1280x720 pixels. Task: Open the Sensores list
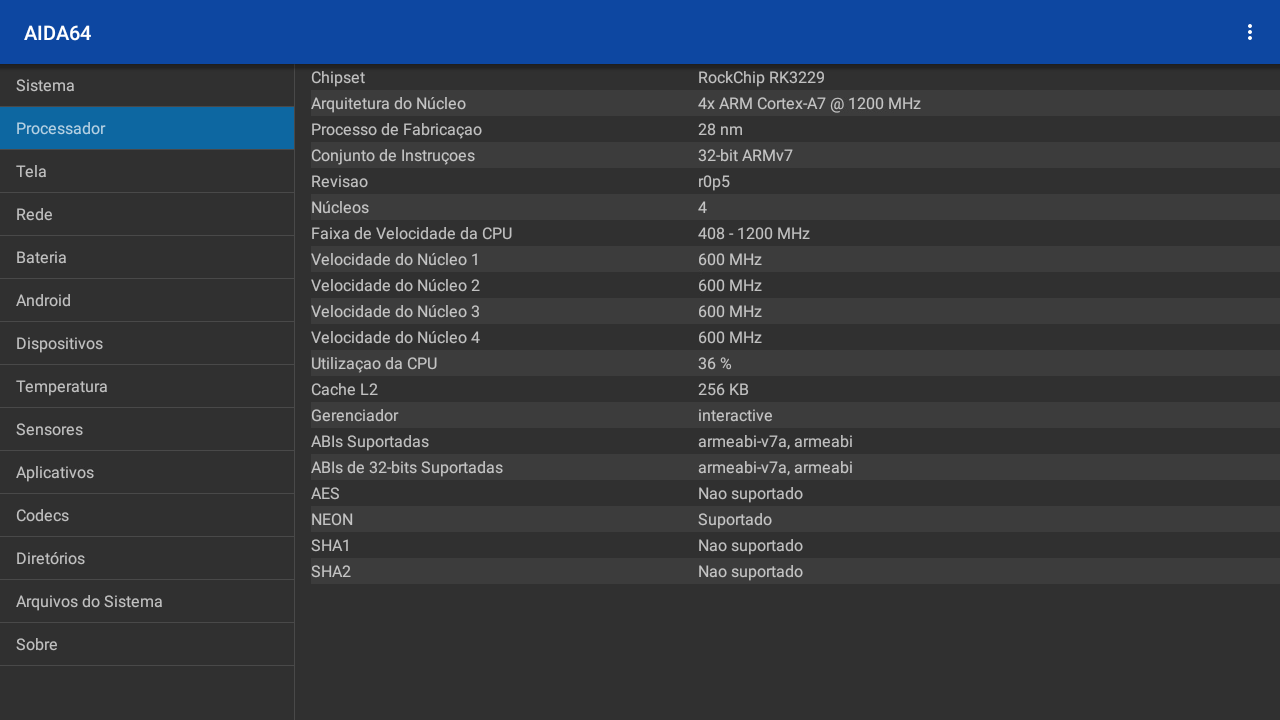(147, 430)
